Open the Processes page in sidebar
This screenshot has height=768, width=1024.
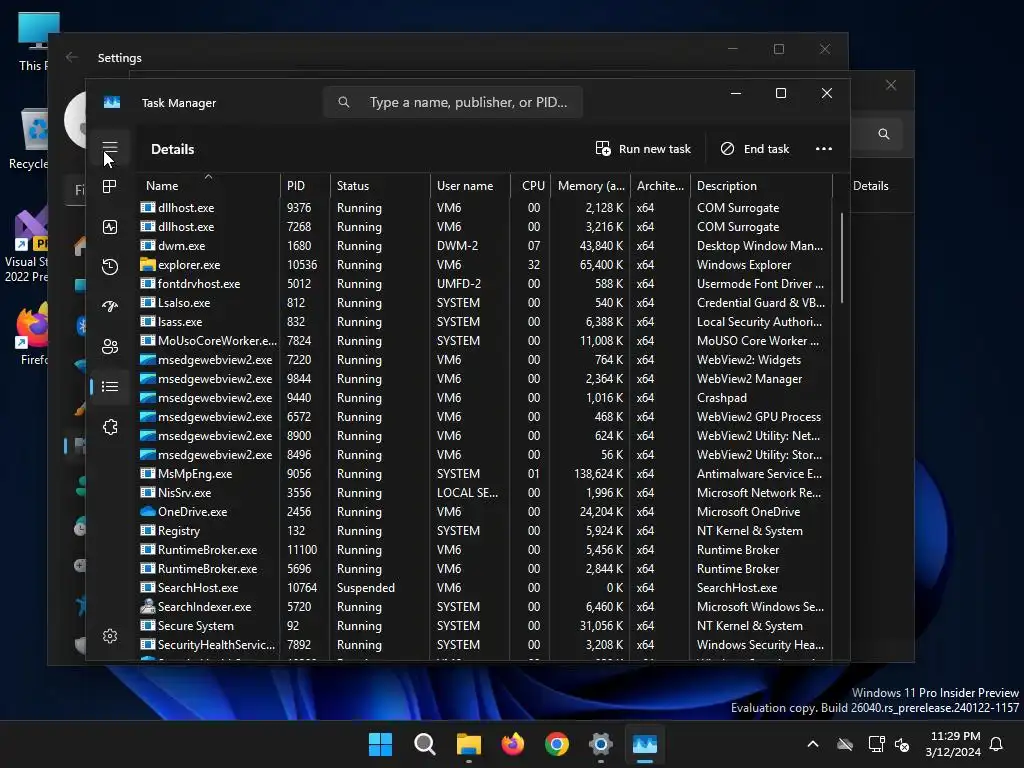pyautogui.click(x=110, y=187)
